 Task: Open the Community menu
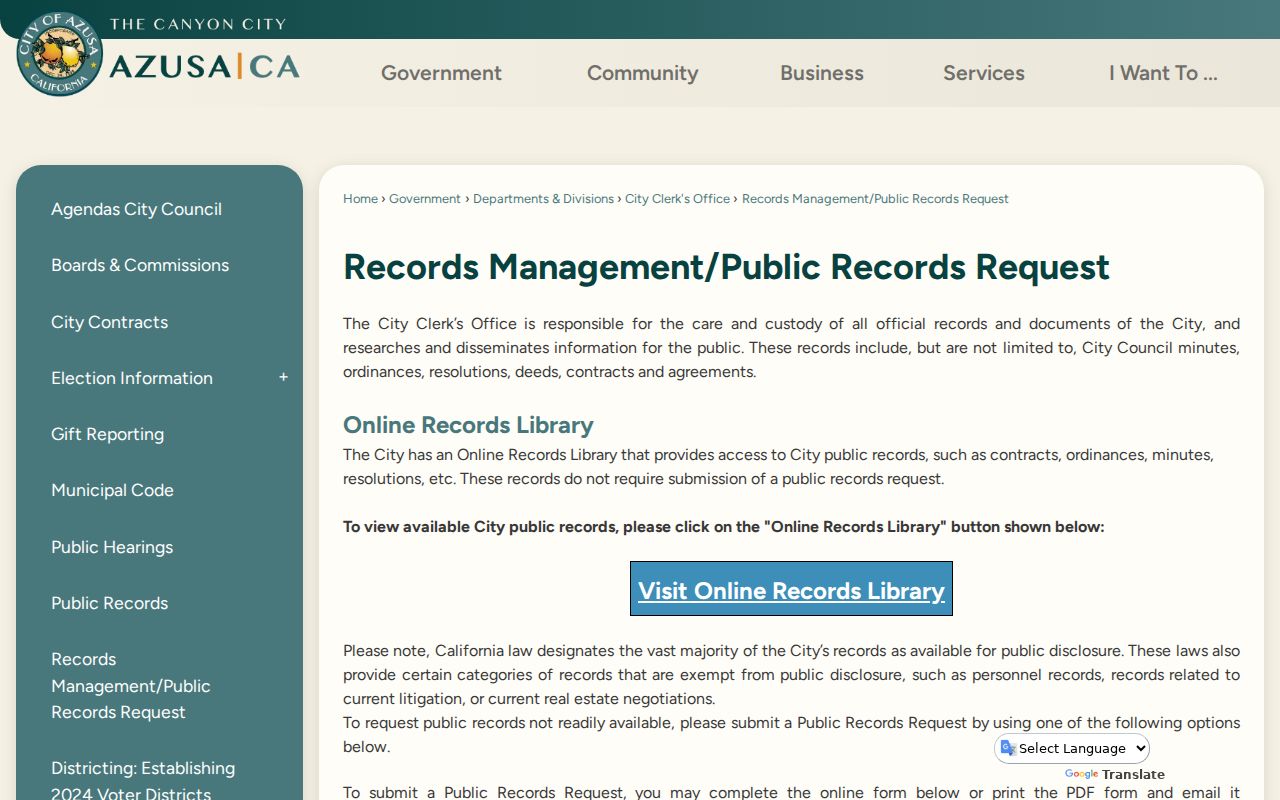click(642, 73)
